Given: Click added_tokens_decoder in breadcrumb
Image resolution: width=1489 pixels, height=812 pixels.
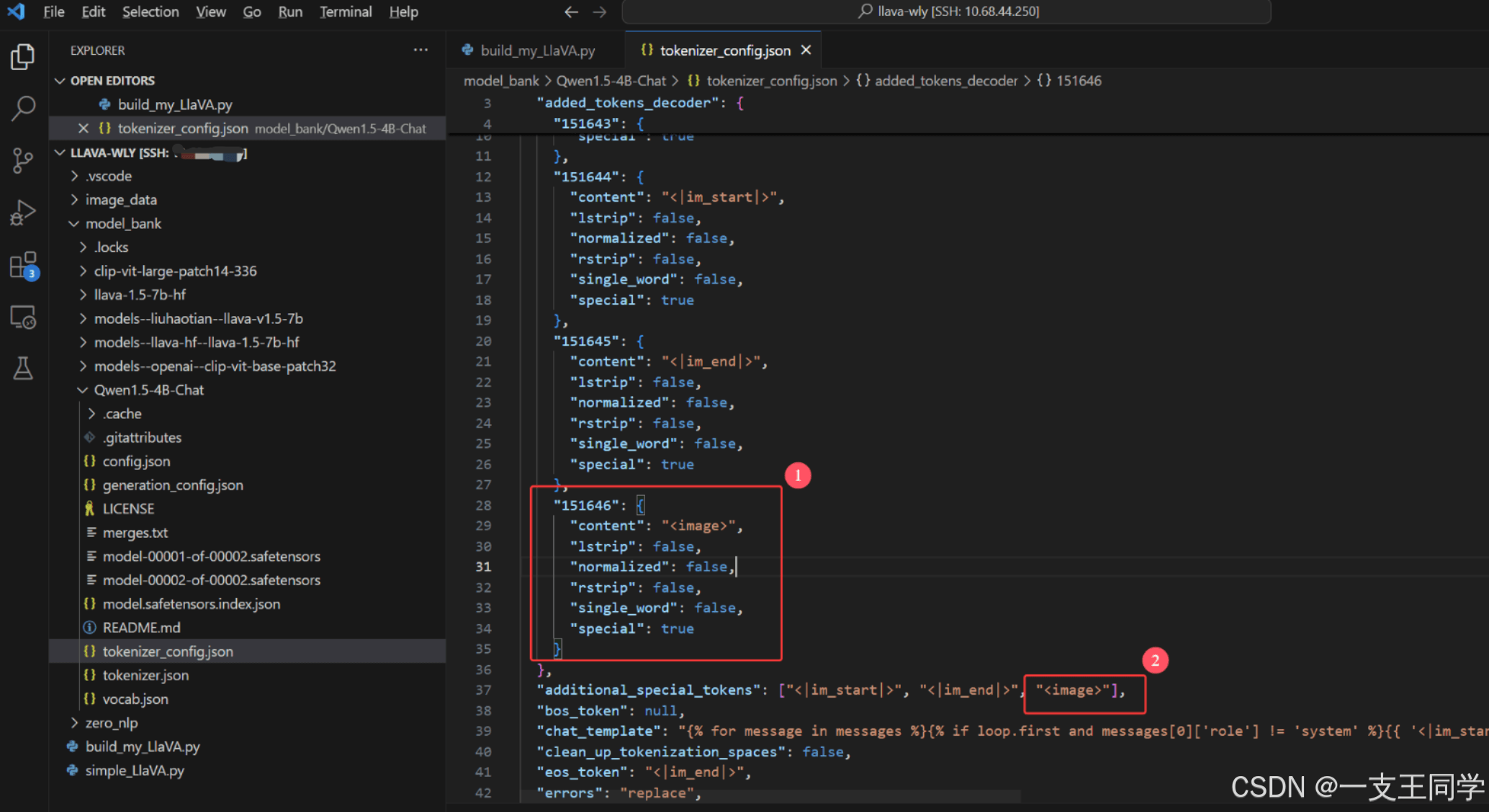Looking at the screenshot, I should tap(946, 81).
